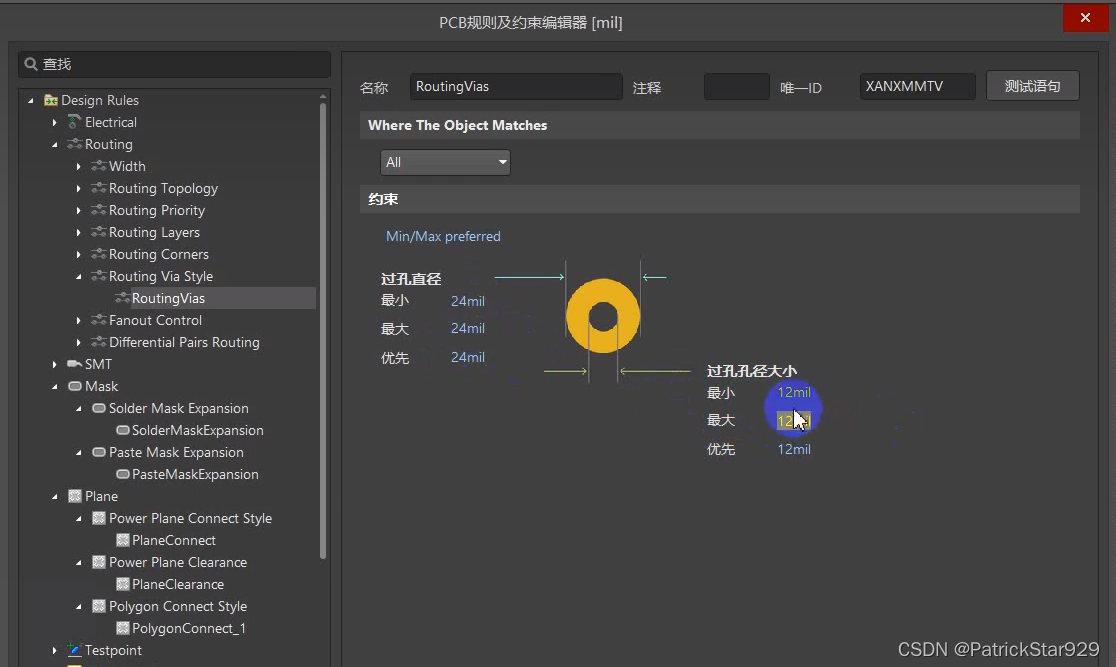The image size is (1116, 667).
Task: Collapse the Routing rules node
Action: pyautogui.click(x=55, y=145)
